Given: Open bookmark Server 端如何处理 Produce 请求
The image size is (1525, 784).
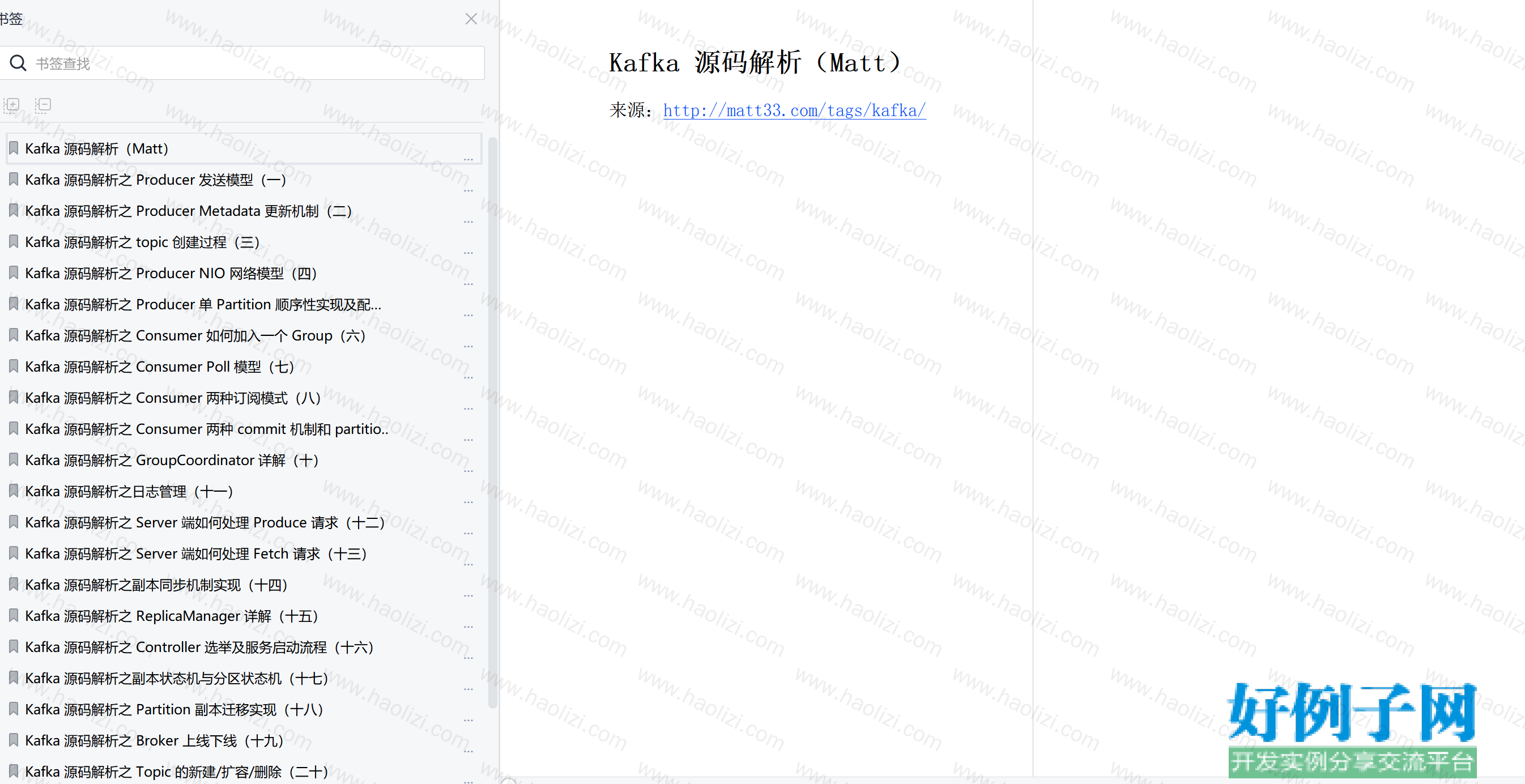Looking at the screenshot, I should point(205,523).
